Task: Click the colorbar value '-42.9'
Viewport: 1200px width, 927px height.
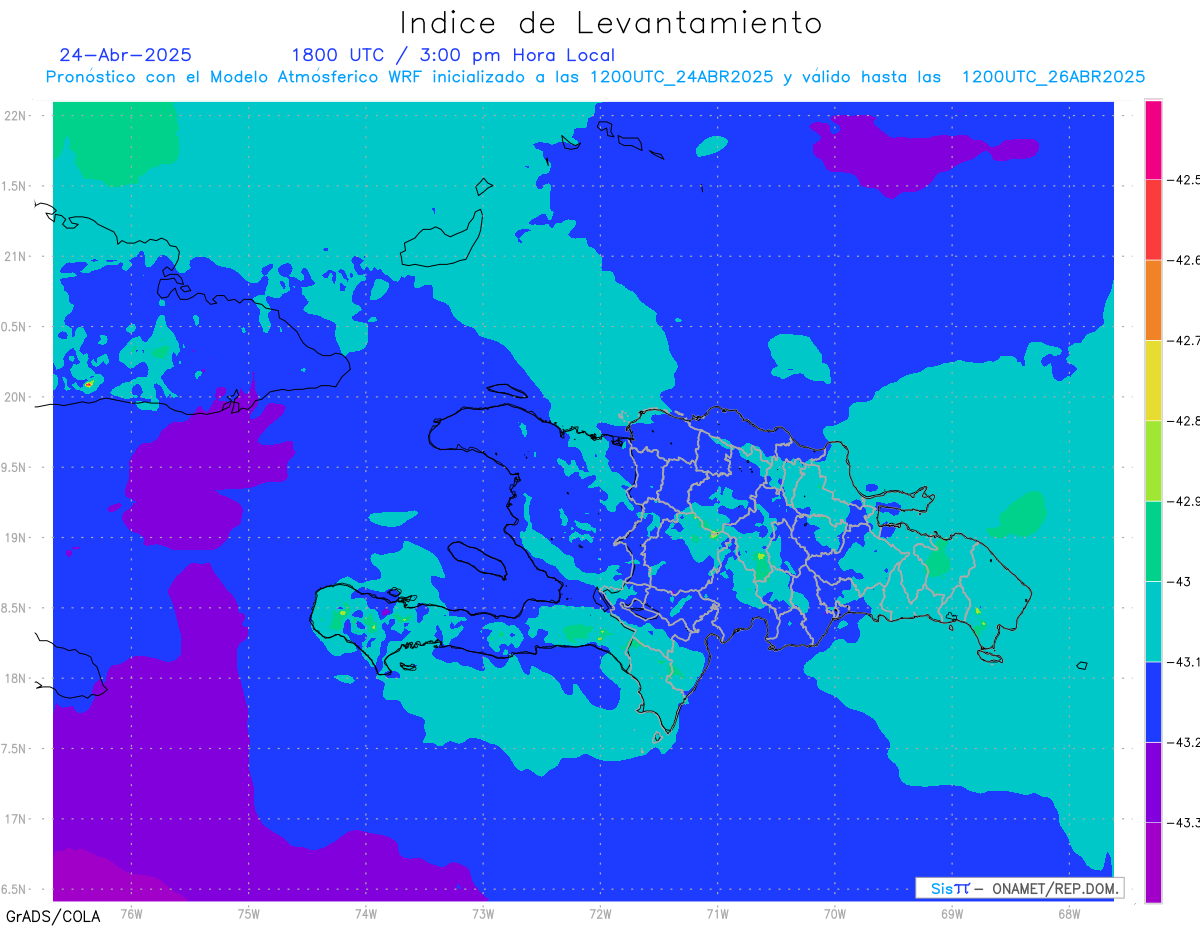Action: 1185,501
